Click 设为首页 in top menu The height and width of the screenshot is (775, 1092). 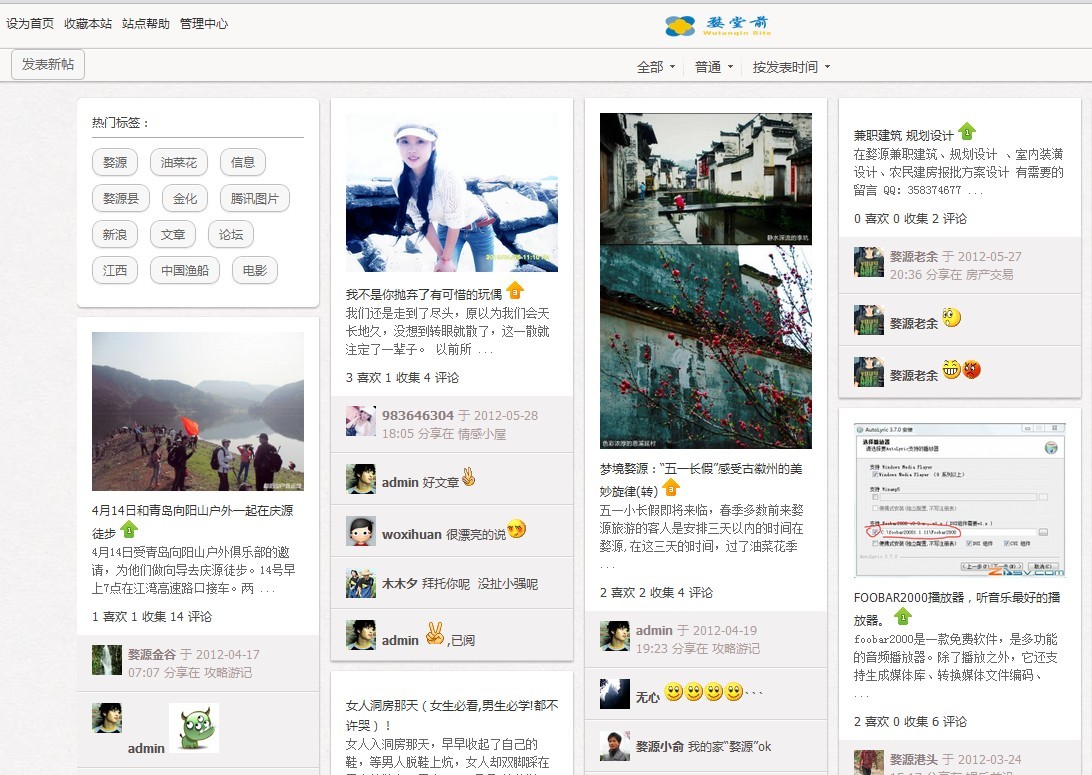pyautogui.click(x=30, y=23)
